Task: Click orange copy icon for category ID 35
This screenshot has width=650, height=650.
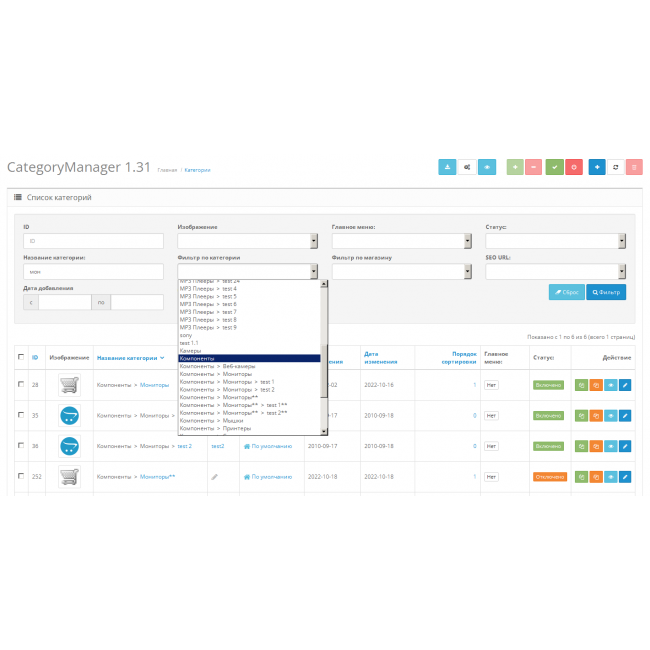Action: (x=596, y=415)
